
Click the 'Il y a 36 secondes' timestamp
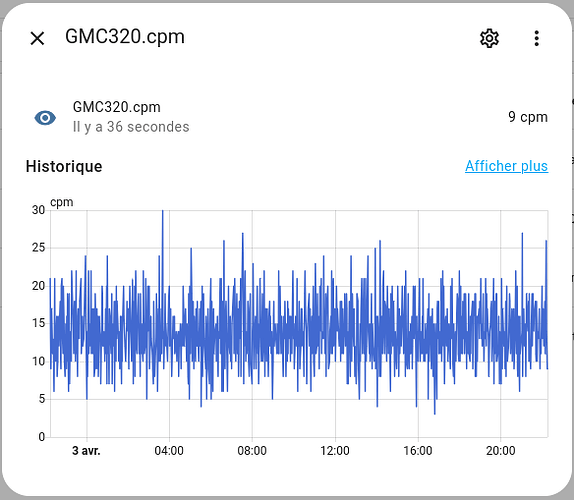click(131, 127)
